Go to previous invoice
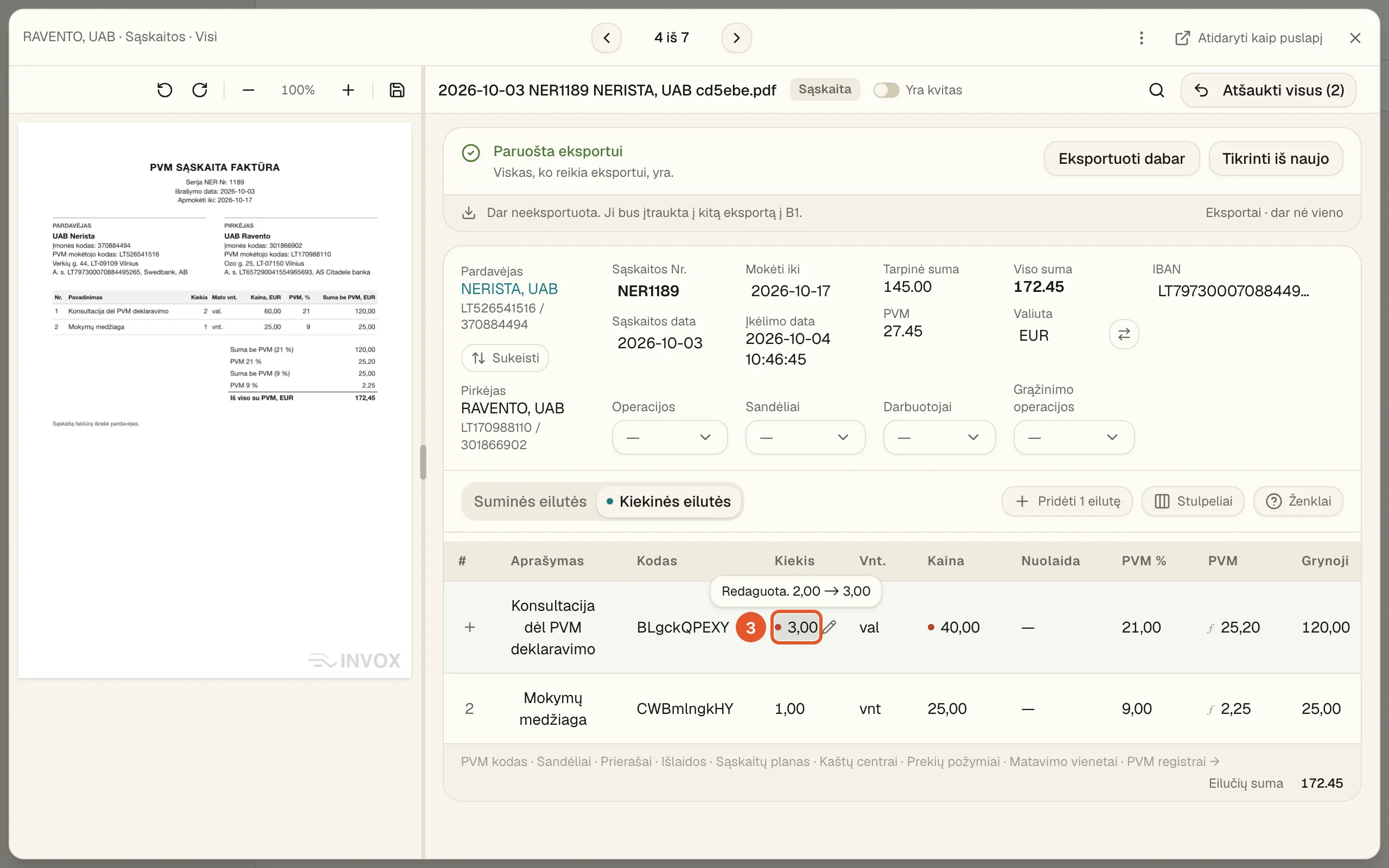 [606, 38]
